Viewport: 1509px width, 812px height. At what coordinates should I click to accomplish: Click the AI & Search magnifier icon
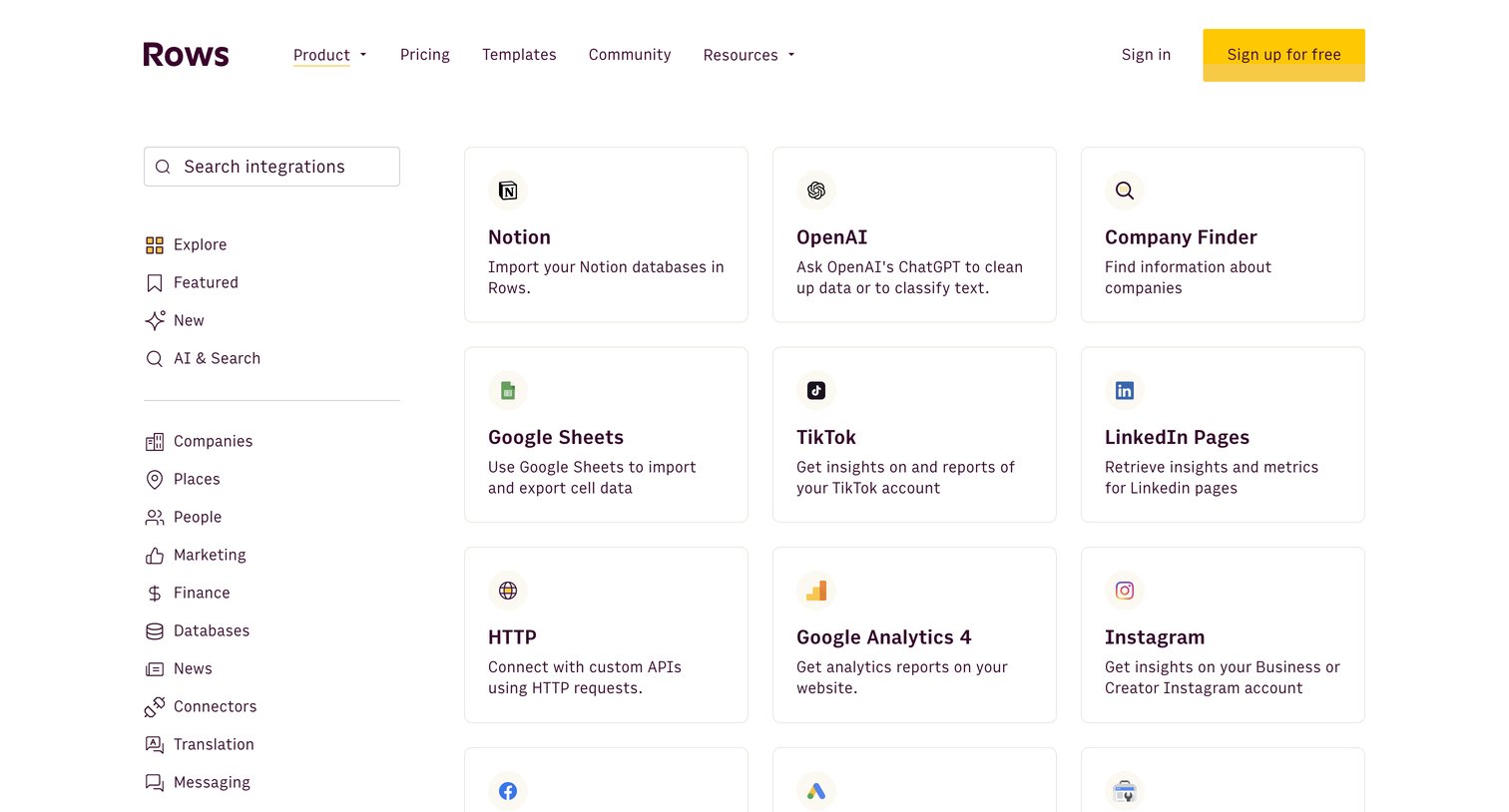(x=155, y=359)
